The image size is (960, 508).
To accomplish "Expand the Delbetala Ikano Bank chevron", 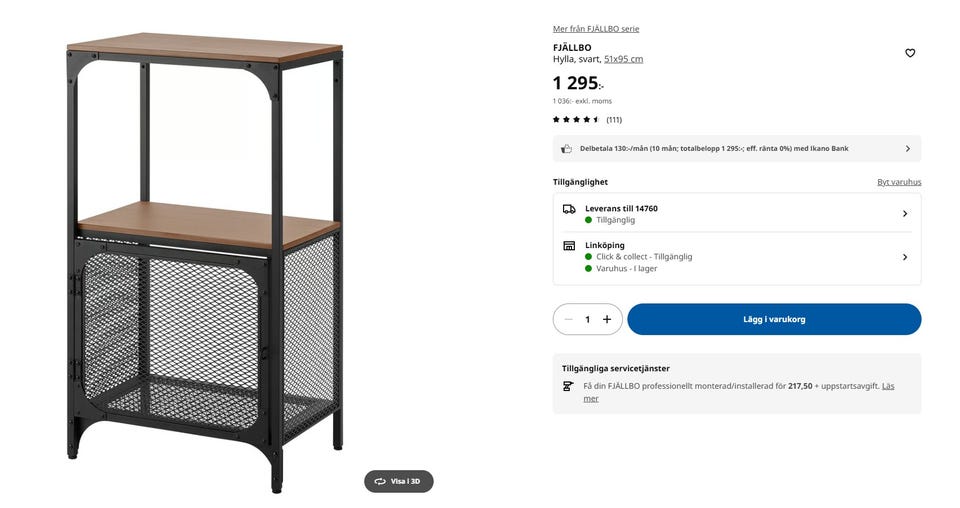I will click(x=907, y=149).
